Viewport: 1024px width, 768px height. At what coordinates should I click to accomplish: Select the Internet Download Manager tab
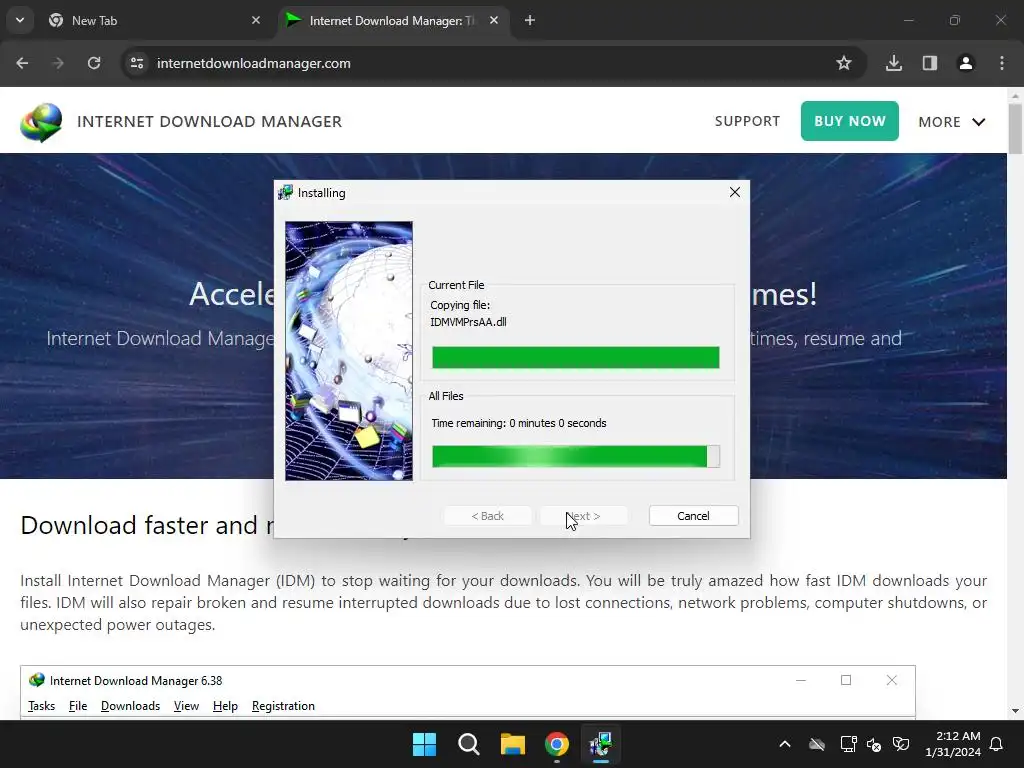(x=392, y=20)
